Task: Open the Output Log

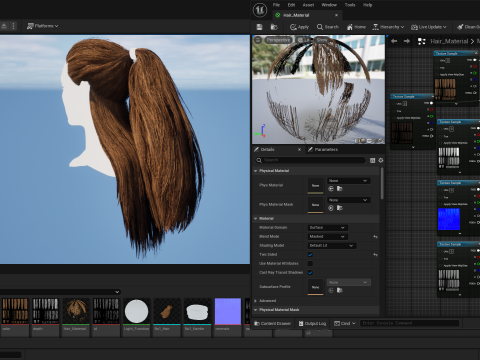Action: tap(312, 323)
